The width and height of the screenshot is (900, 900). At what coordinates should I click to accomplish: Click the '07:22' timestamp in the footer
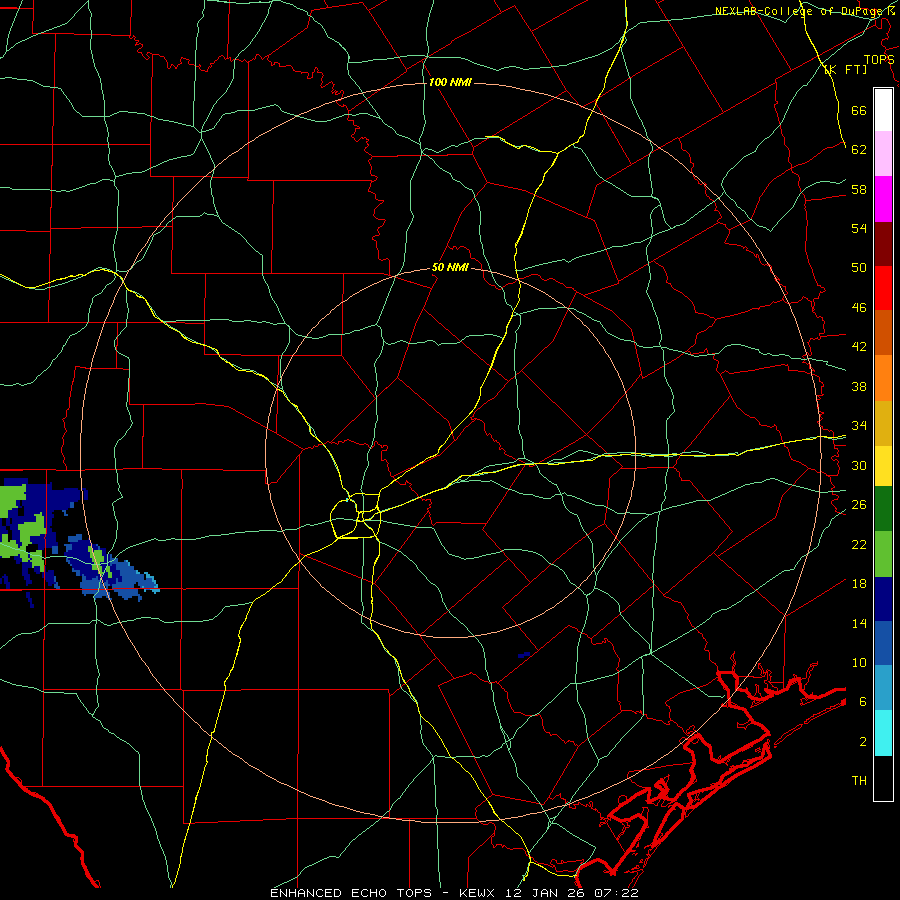tap(616, 893)
